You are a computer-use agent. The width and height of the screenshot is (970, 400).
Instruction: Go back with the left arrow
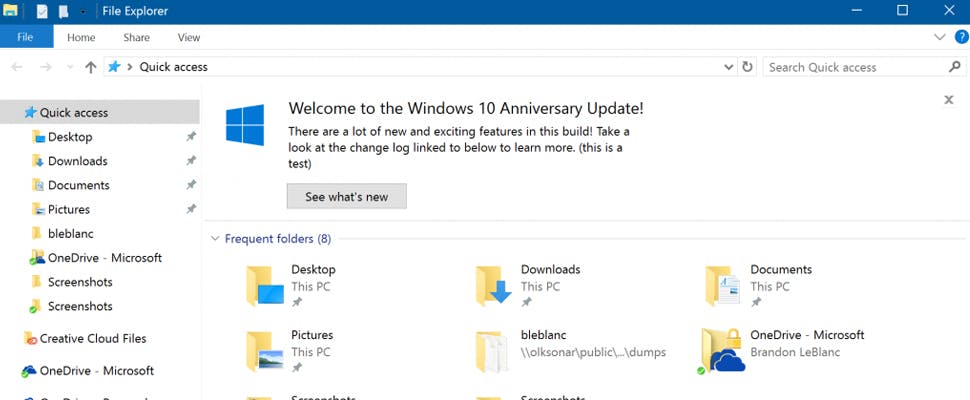(17, 67)
